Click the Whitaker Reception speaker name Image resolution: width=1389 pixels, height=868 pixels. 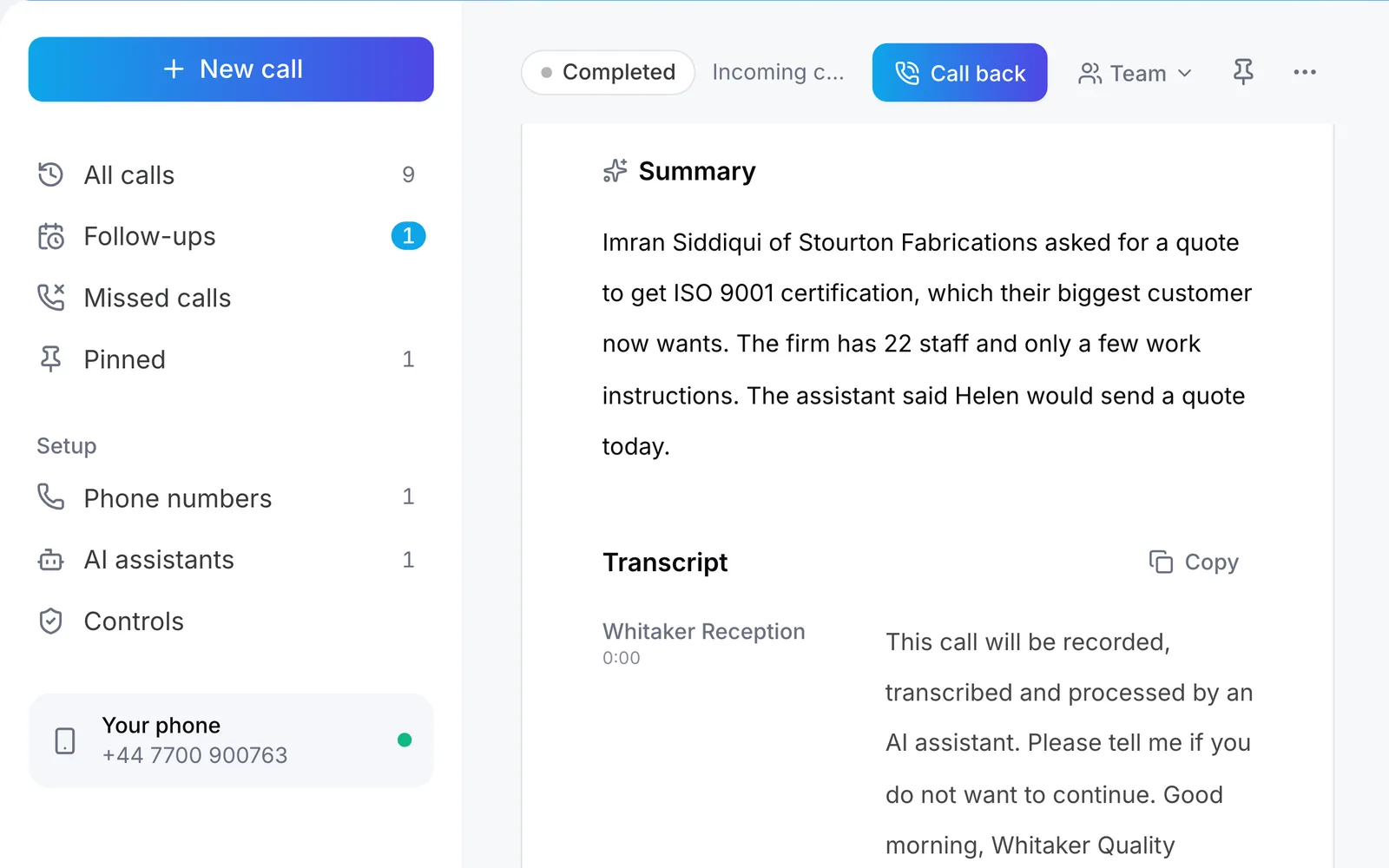coord(704,631)
